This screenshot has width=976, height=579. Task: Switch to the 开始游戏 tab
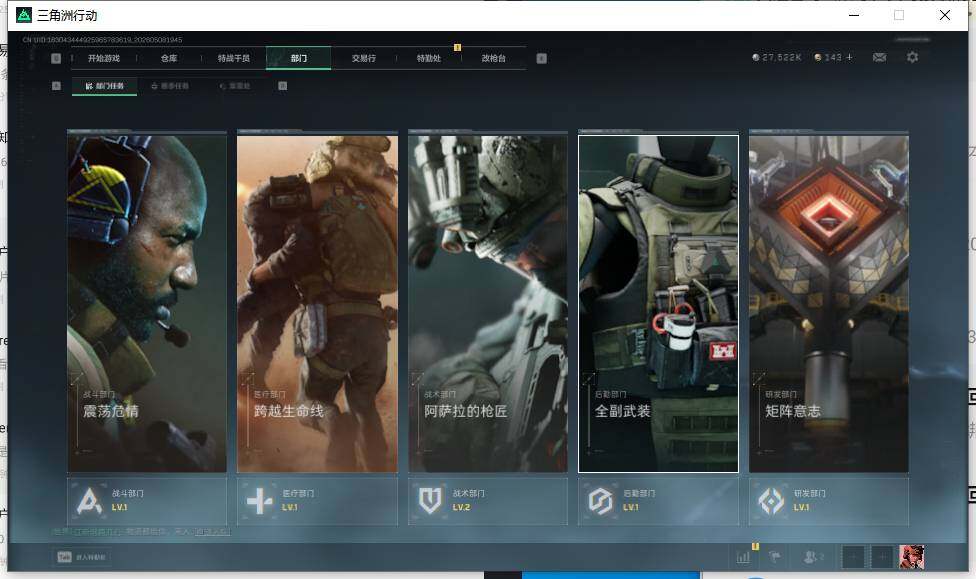tap(104, 58)
